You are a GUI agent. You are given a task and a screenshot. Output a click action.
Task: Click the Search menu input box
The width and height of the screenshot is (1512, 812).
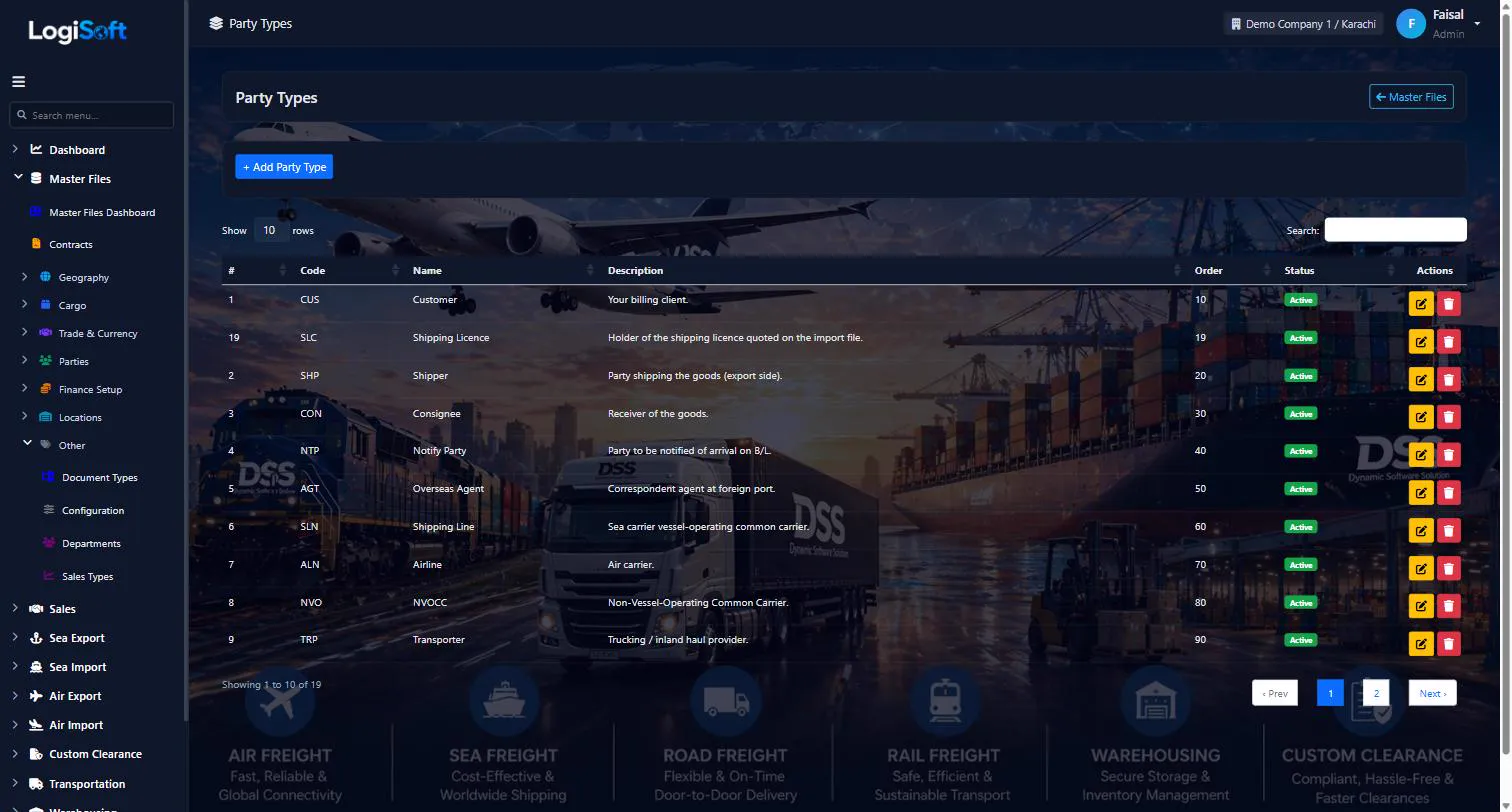pos(91,115)
